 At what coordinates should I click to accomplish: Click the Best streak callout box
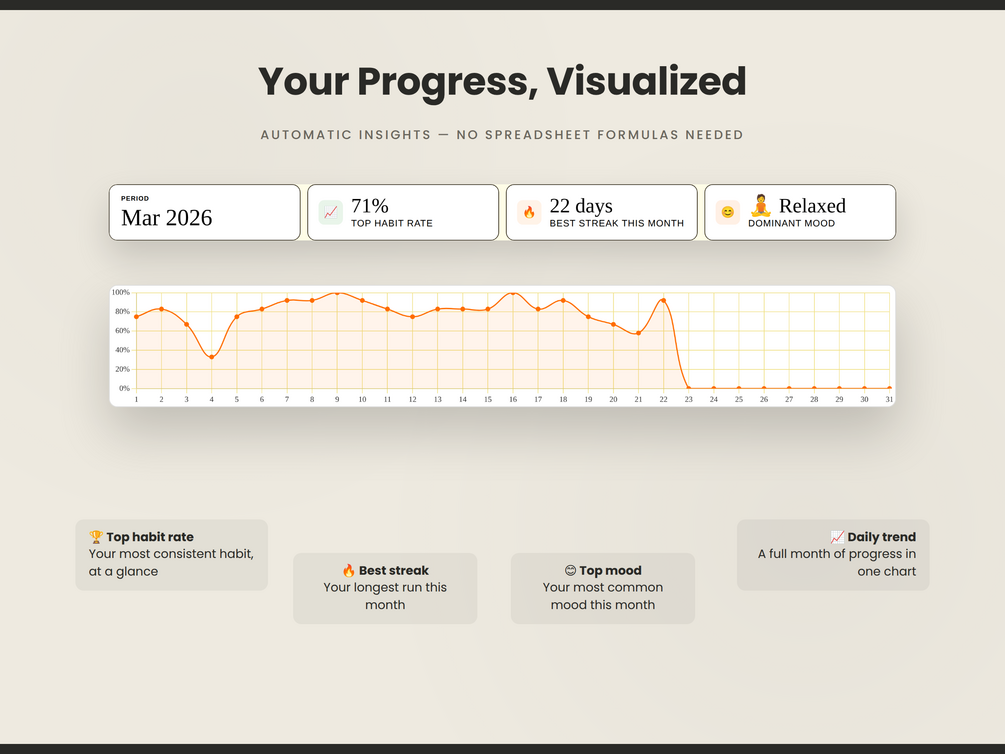(x=385, y=588)
